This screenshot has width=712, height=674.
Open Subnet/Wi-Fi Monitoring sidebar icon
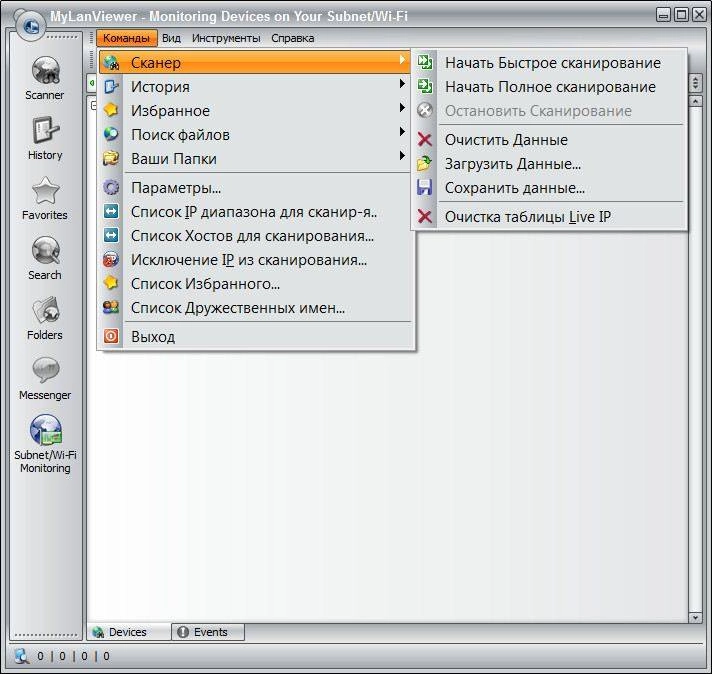[x=45, y=430]
